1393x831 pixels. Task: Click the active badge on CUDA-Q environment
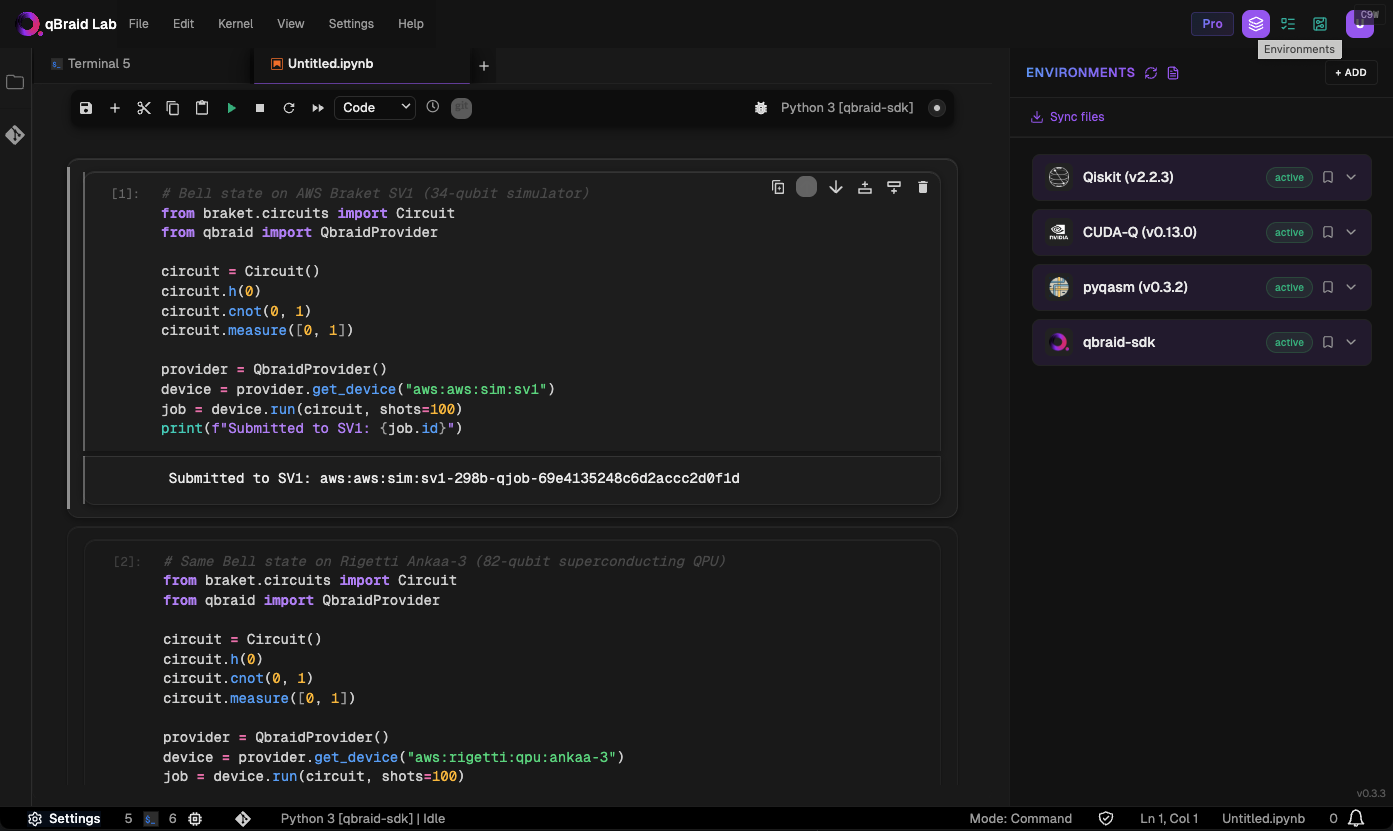pyautogui.click(x=1289, y=232)
